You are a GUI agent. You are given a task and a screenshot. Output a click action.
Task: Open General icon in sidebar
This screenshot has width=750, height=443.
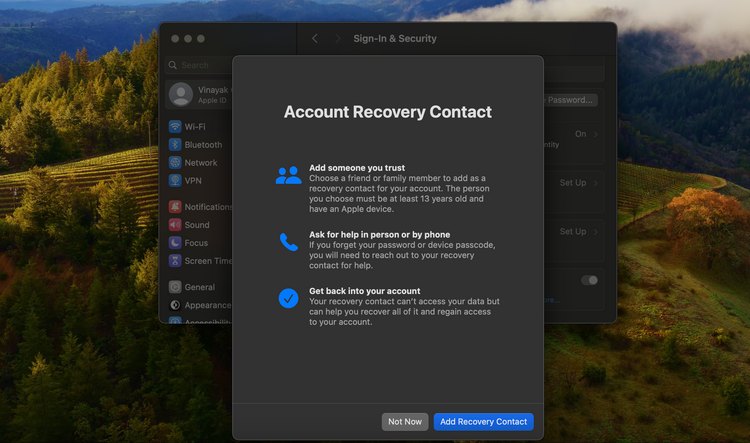(x=175, y=287)
